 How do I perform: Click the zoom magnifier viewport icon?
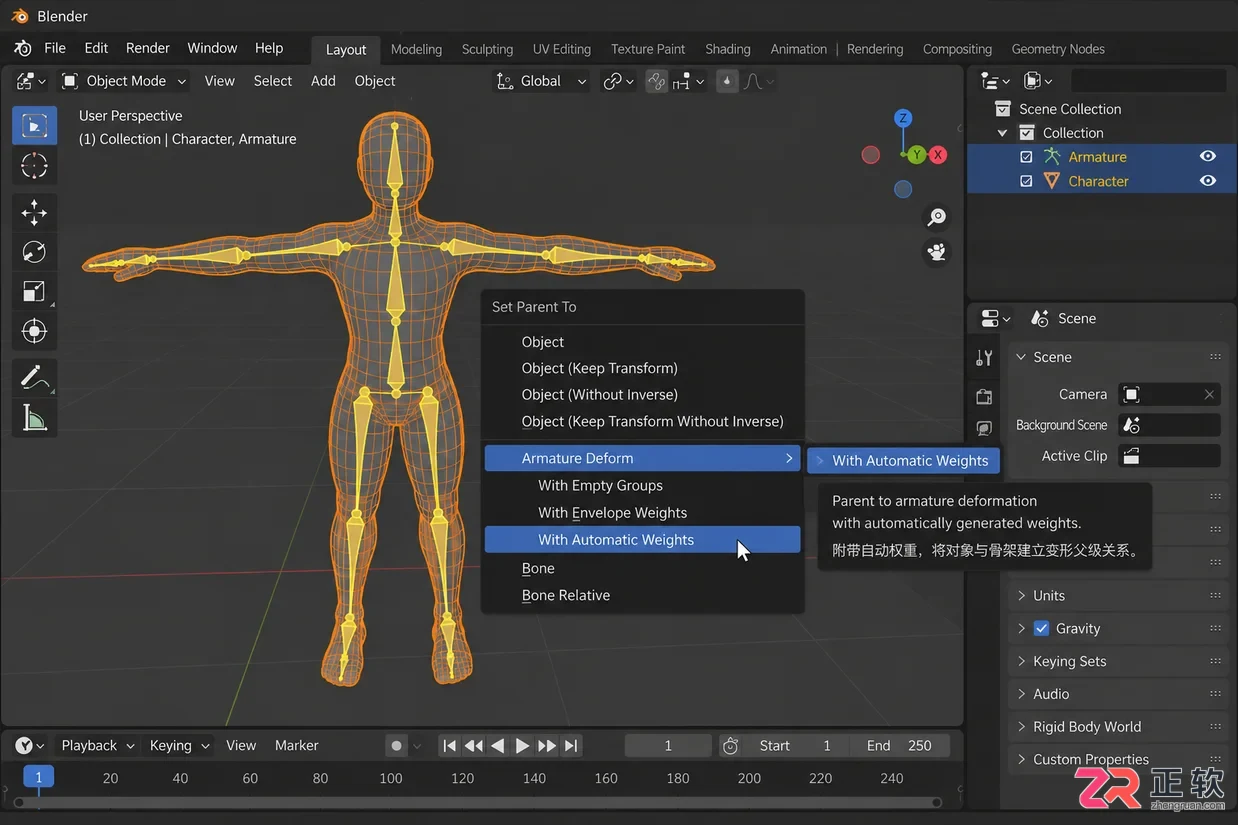point(937,217)
